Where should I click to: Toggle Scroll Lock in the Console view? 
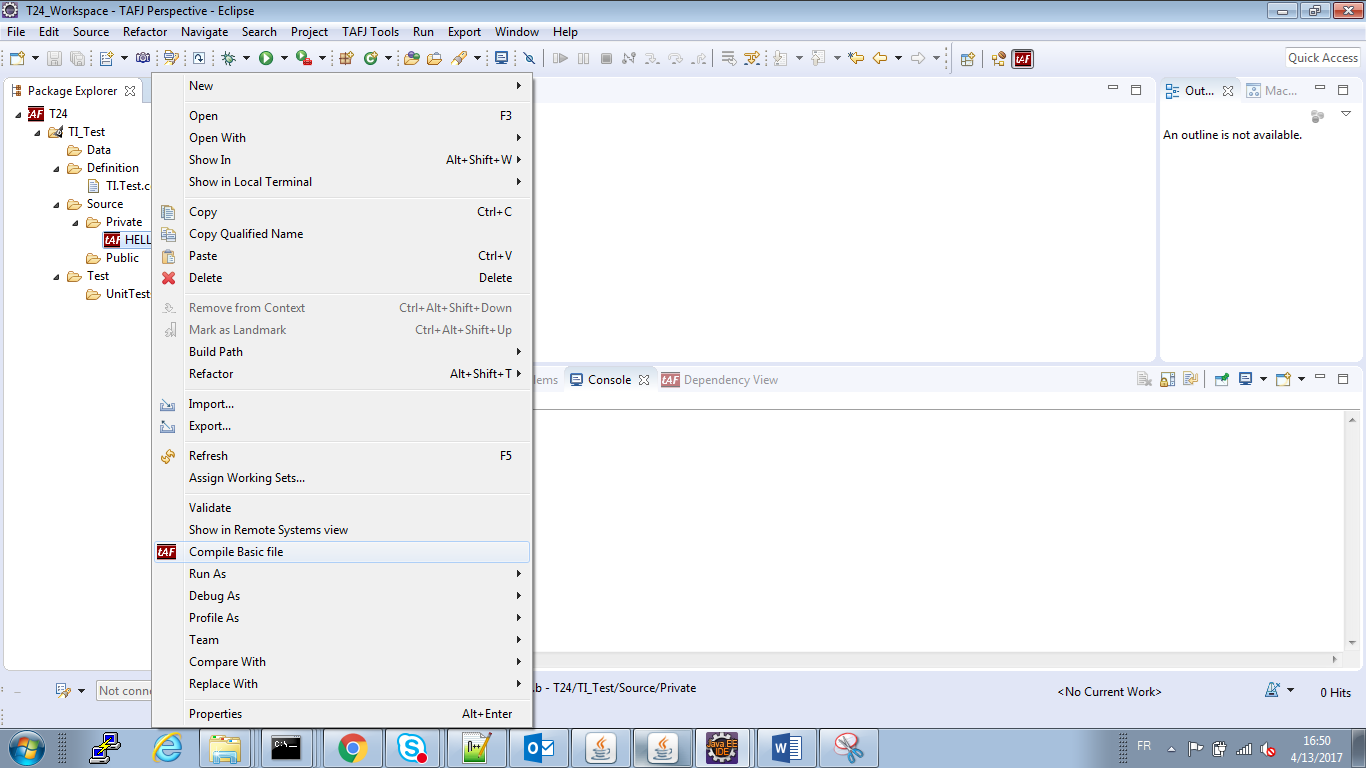pyautogui.click(x=1167, y=380)
